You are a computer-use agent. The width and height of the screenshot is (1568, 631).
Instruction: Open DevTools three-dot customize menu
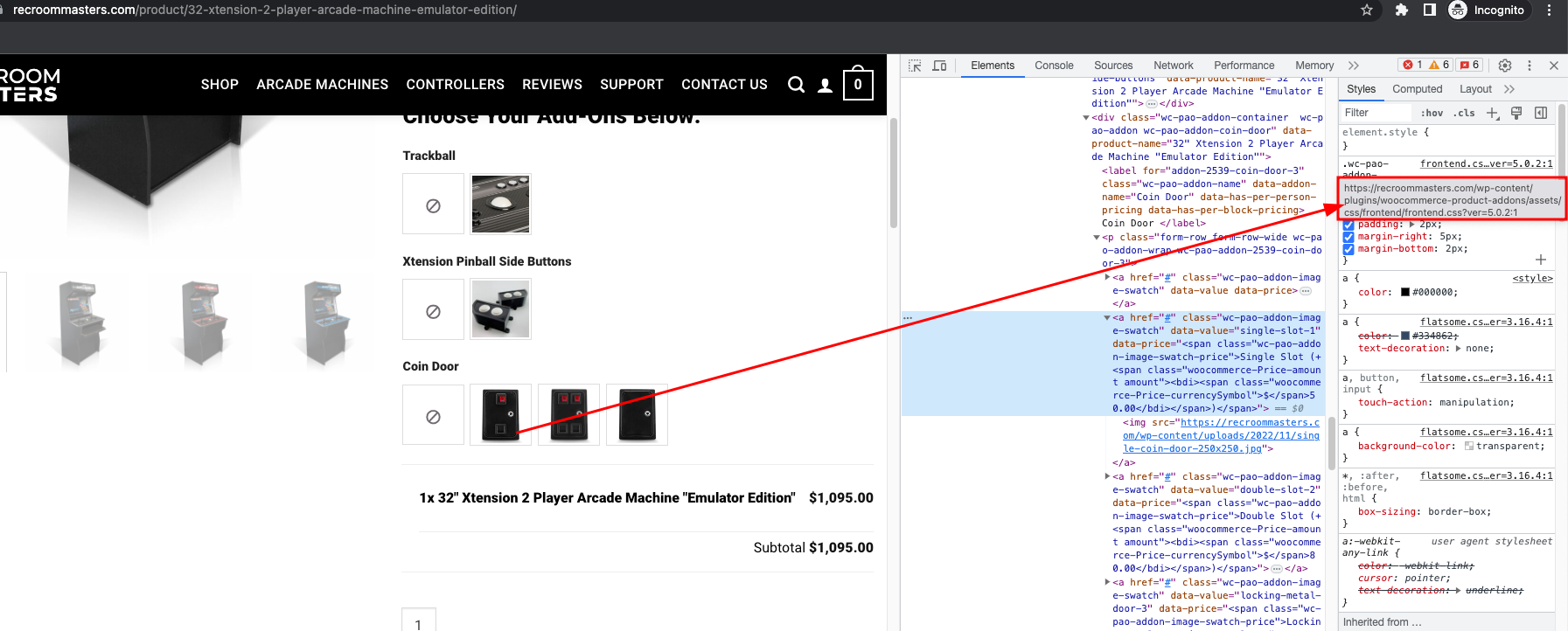pos(1530,66)
